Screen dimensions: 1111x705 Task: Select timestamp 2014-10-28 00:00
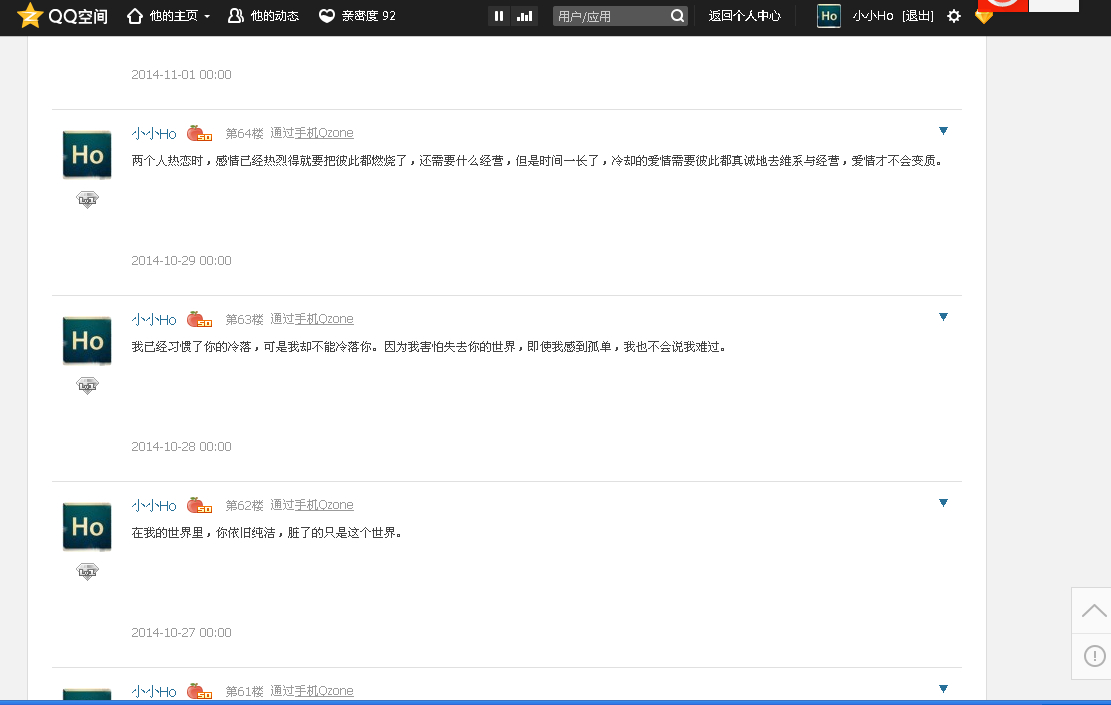click(x=181, y=446)
